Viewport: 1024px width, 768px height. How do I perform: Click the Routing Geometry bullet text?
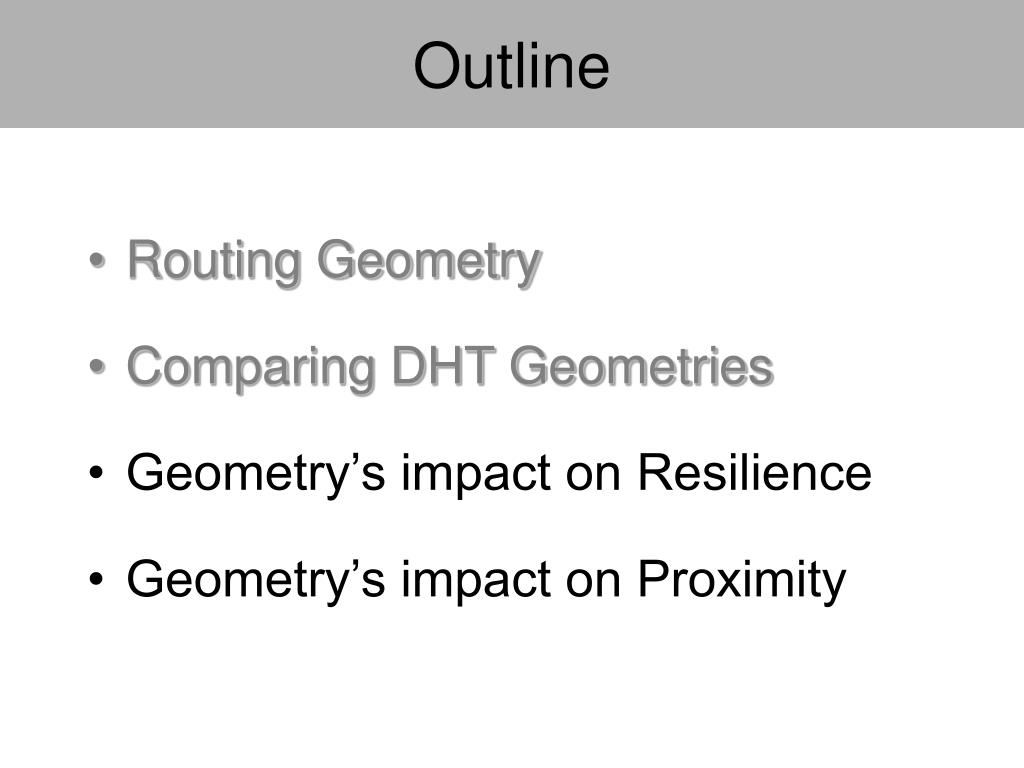coord(334,262)
